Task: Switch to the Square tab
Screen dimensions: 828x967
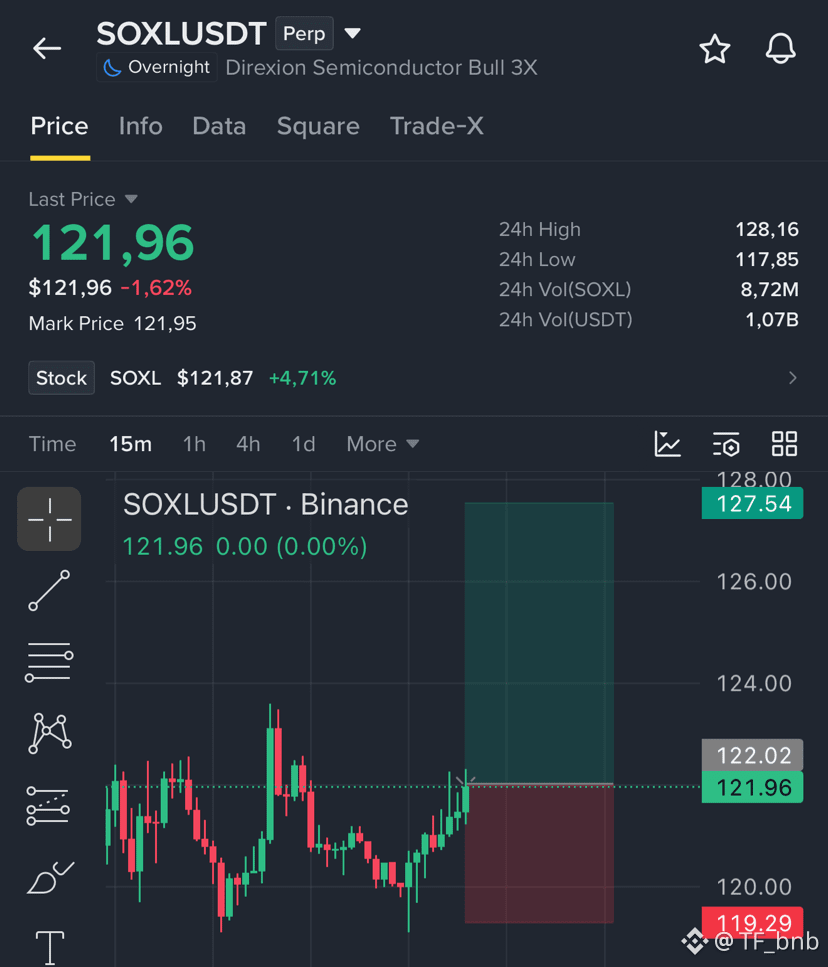Action: [318, 126]
